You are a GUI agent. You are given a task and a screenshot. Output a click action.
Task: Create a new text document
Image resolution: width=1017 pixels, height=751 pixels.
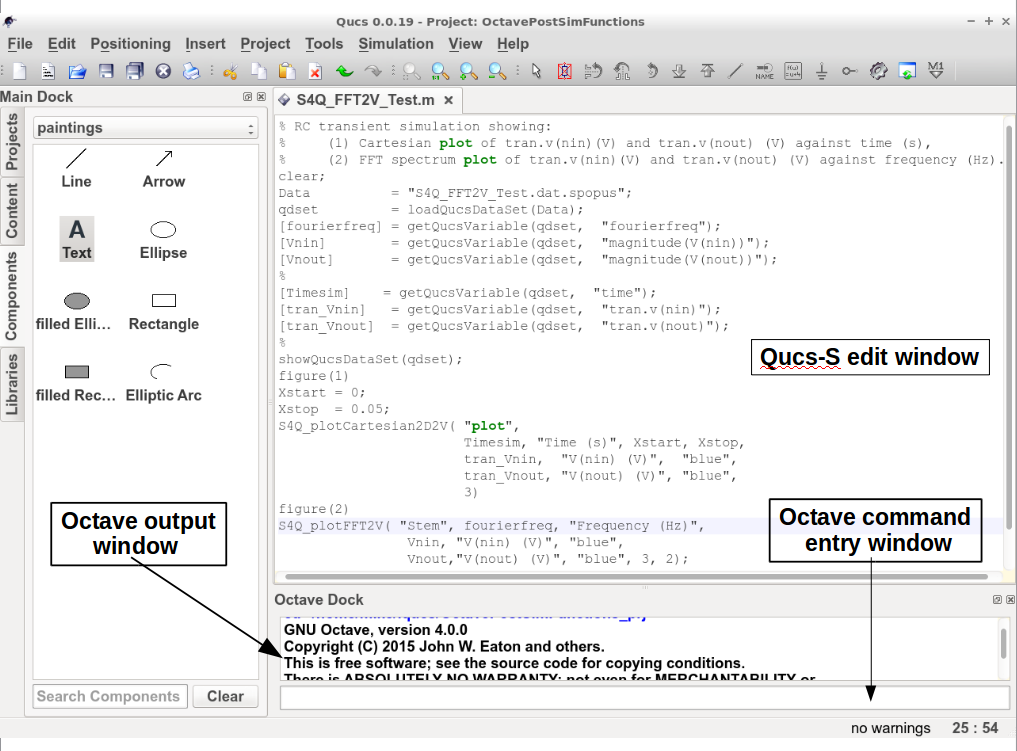tap(48, 71)
